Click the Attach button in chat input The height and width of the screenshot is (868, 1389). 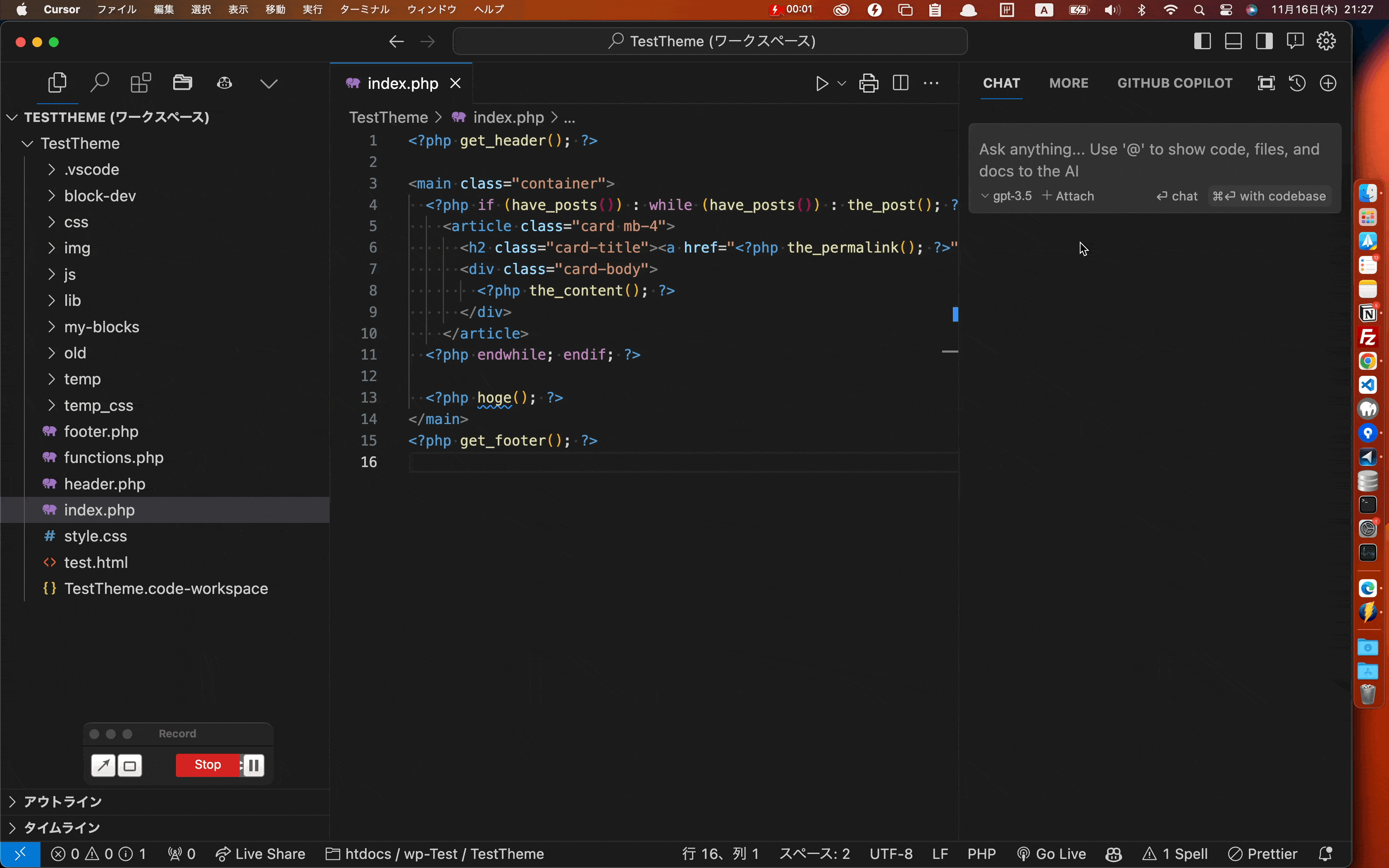point(1067,195)
